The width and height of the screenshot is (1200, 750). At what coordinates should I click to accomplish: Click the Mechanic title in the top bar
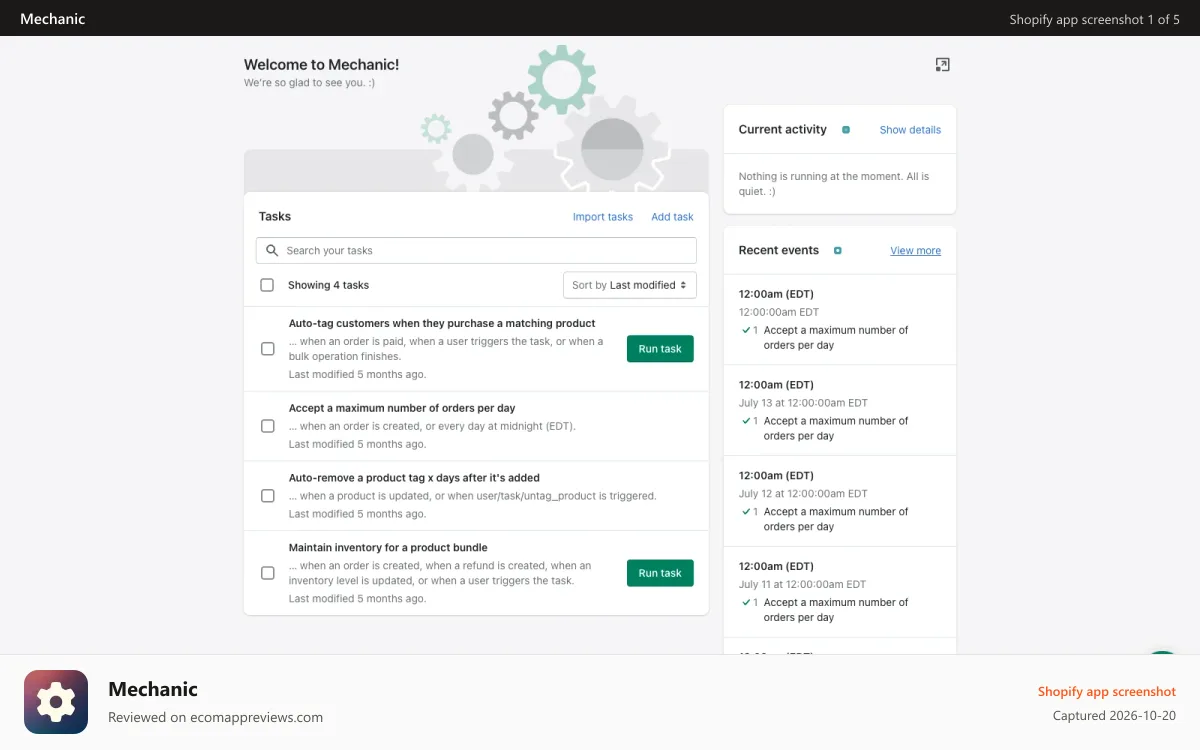[53, 19]
